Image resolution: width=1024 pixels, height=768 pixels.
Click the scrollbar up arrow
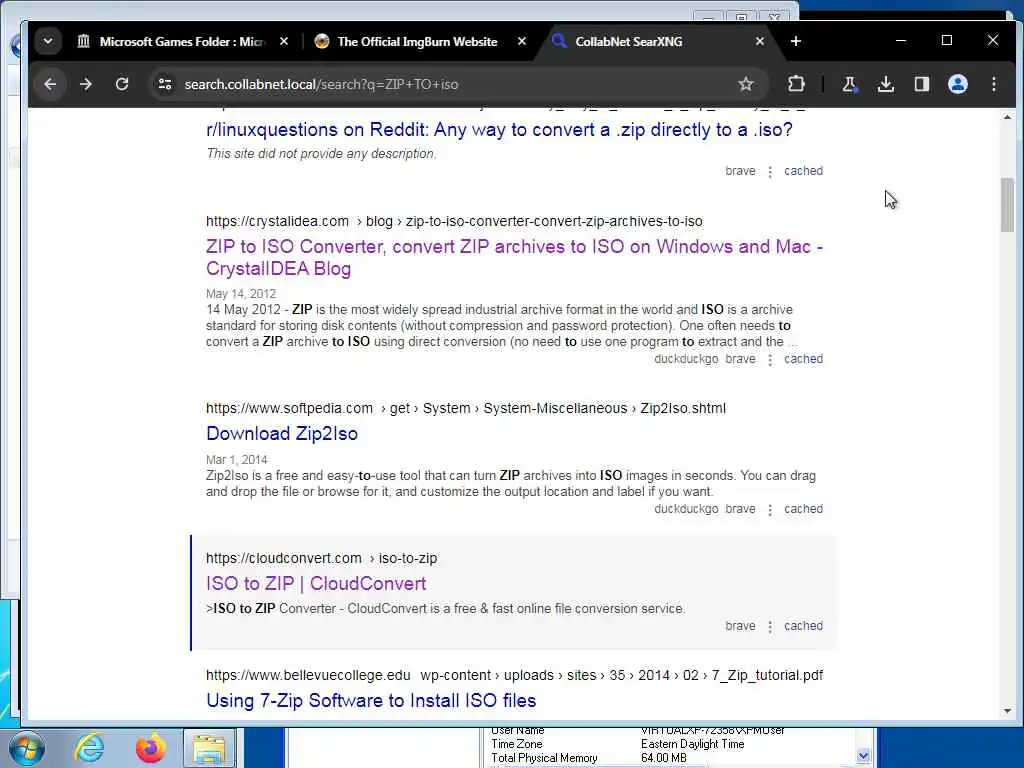(x=1007, y=118)
